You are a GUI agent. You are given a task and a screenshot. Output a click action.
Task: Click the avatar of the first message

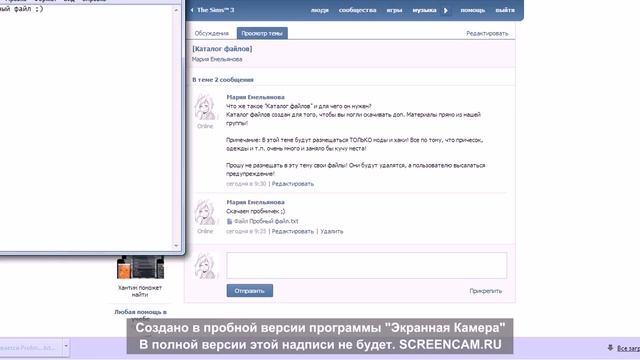pyautogui.click(x=205, y=107)
